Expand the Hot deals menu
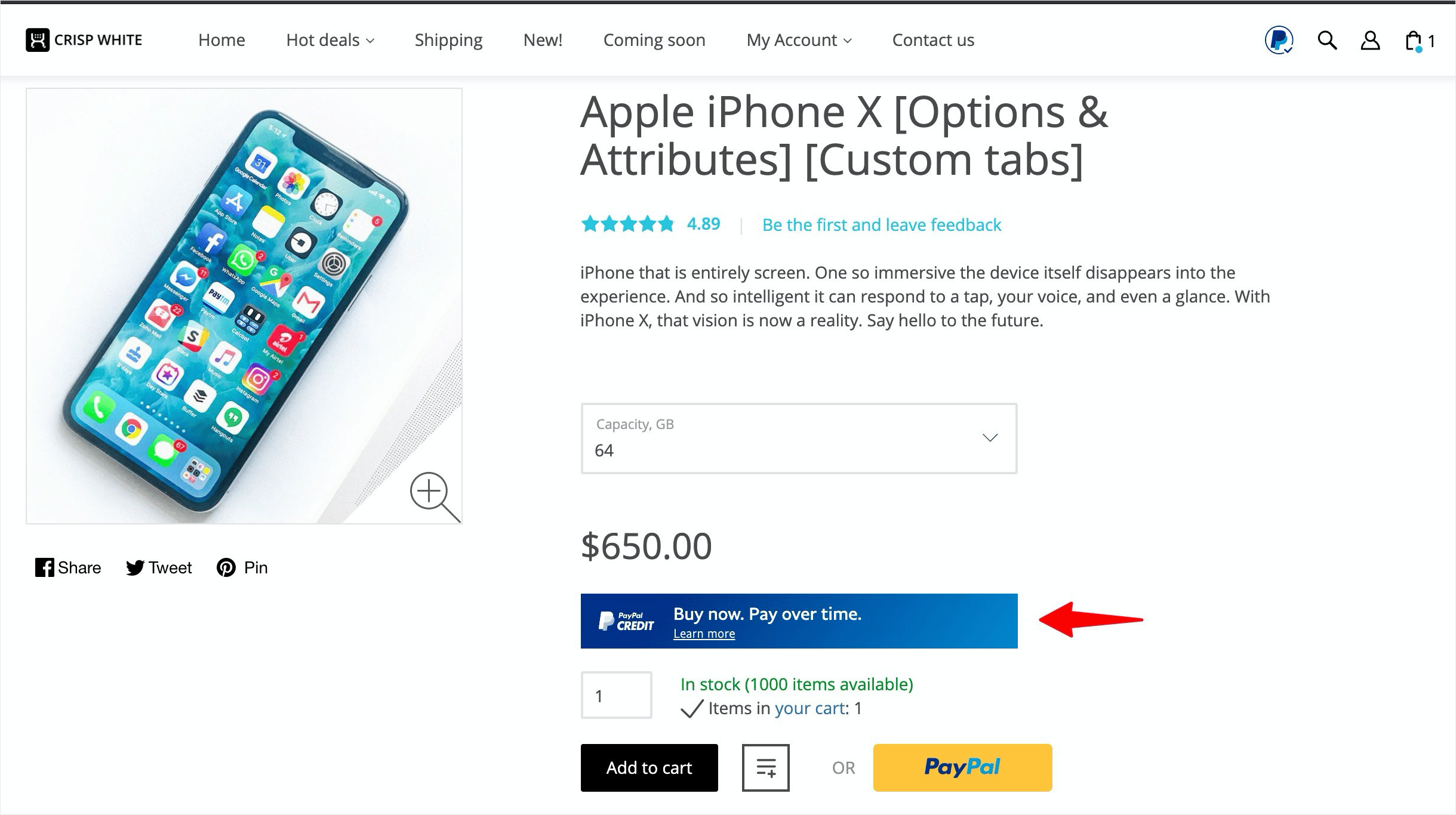 [330, 40]
